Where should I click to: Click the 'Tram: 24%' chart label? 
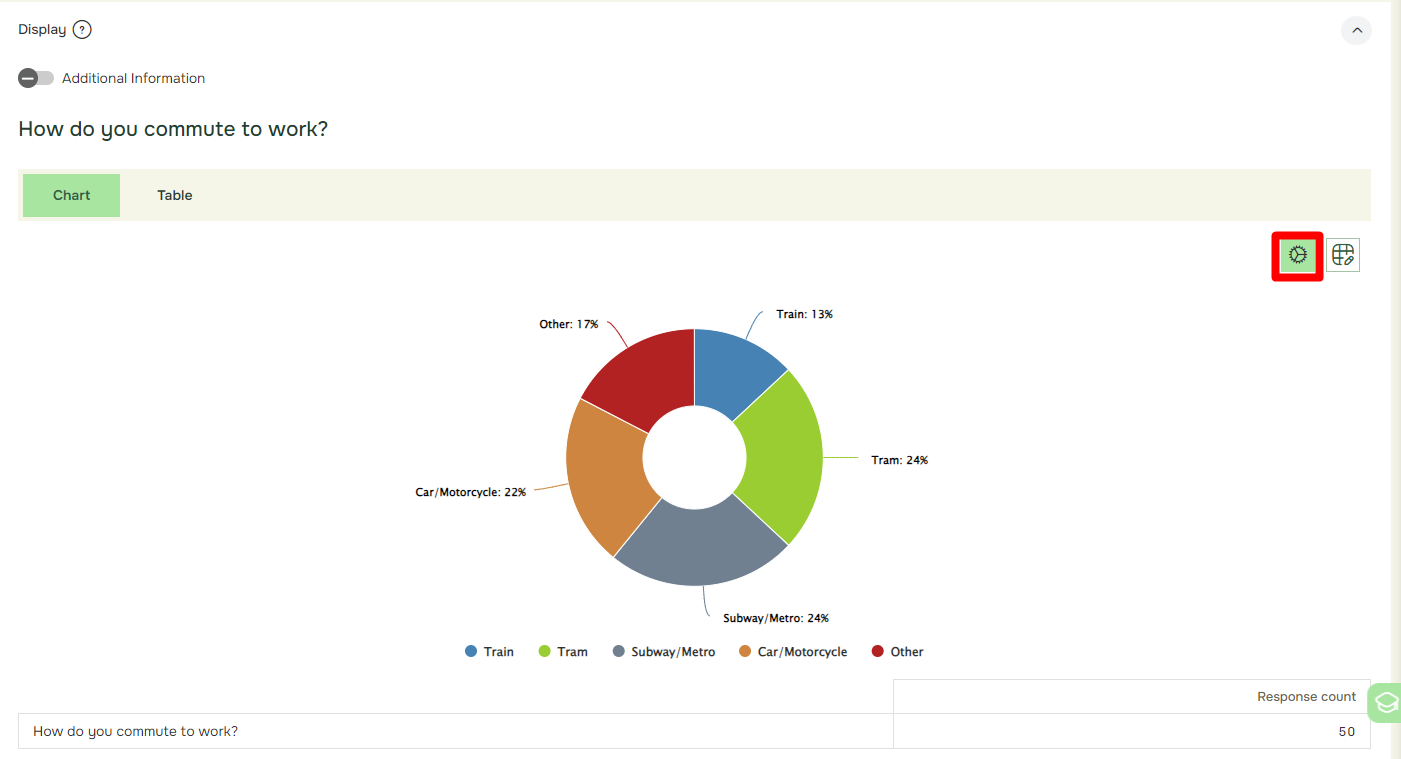coord(900,460)
